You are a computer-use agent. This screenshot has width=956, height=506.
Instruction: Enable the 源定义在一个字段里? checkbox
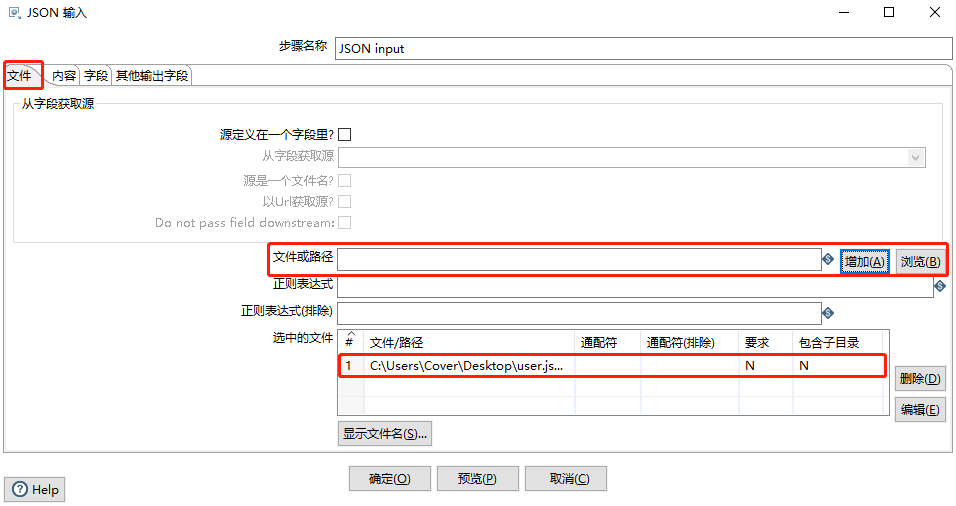point(345,134)
